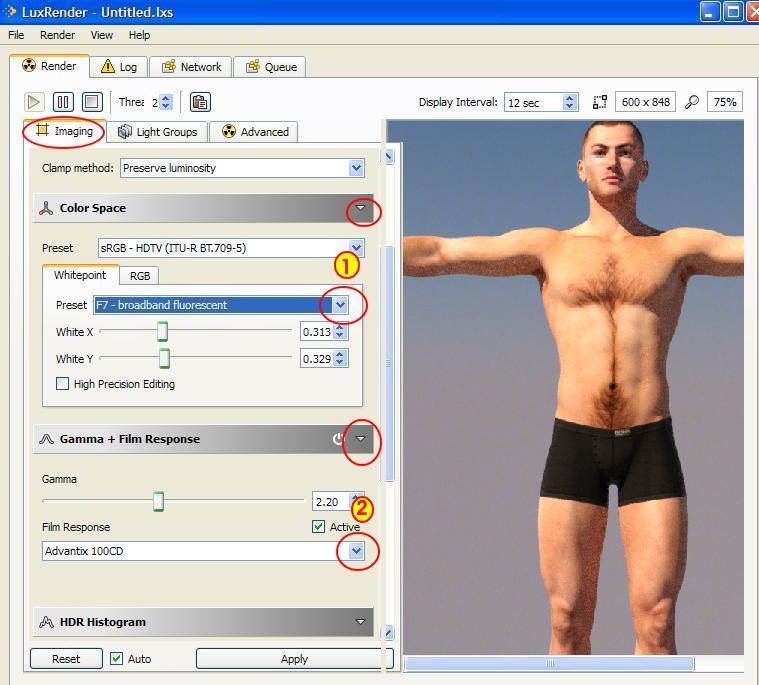This screenshot has height=685, width=759.
Task: Toggle the Auto checkbox
Action: point(117,659)
